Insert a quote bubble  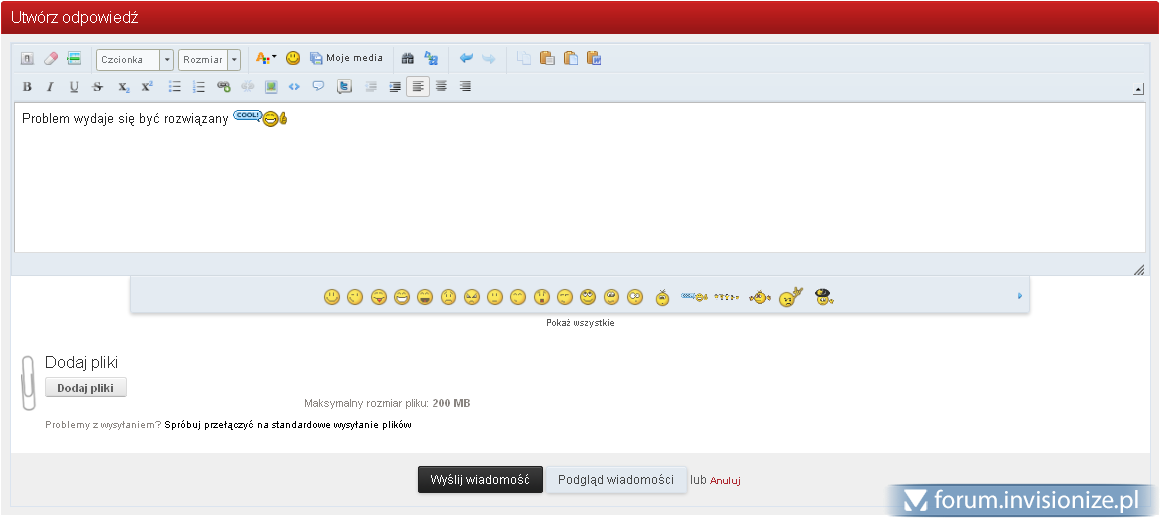click(x=318, y=87)
